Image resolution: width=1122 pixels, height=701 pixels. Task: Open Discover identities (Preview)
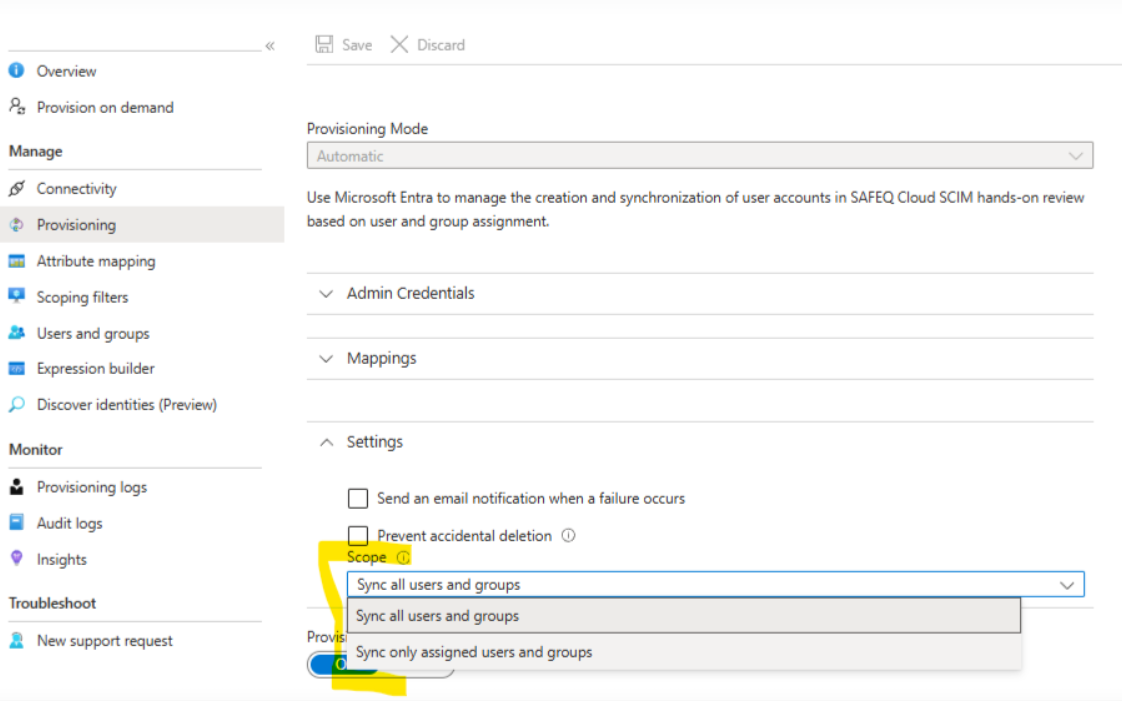(x=127, y=404)
